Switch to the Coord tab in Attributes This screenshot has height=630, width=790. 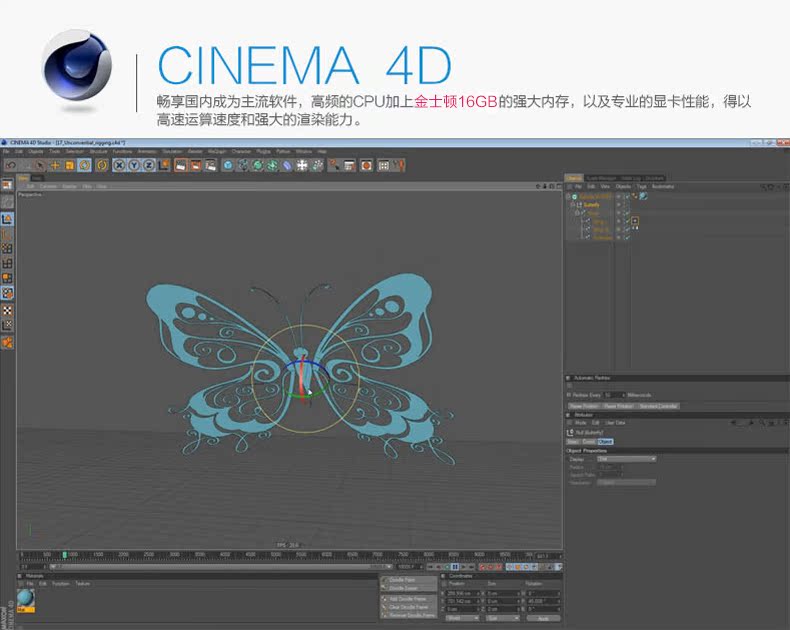click(589, 442)
